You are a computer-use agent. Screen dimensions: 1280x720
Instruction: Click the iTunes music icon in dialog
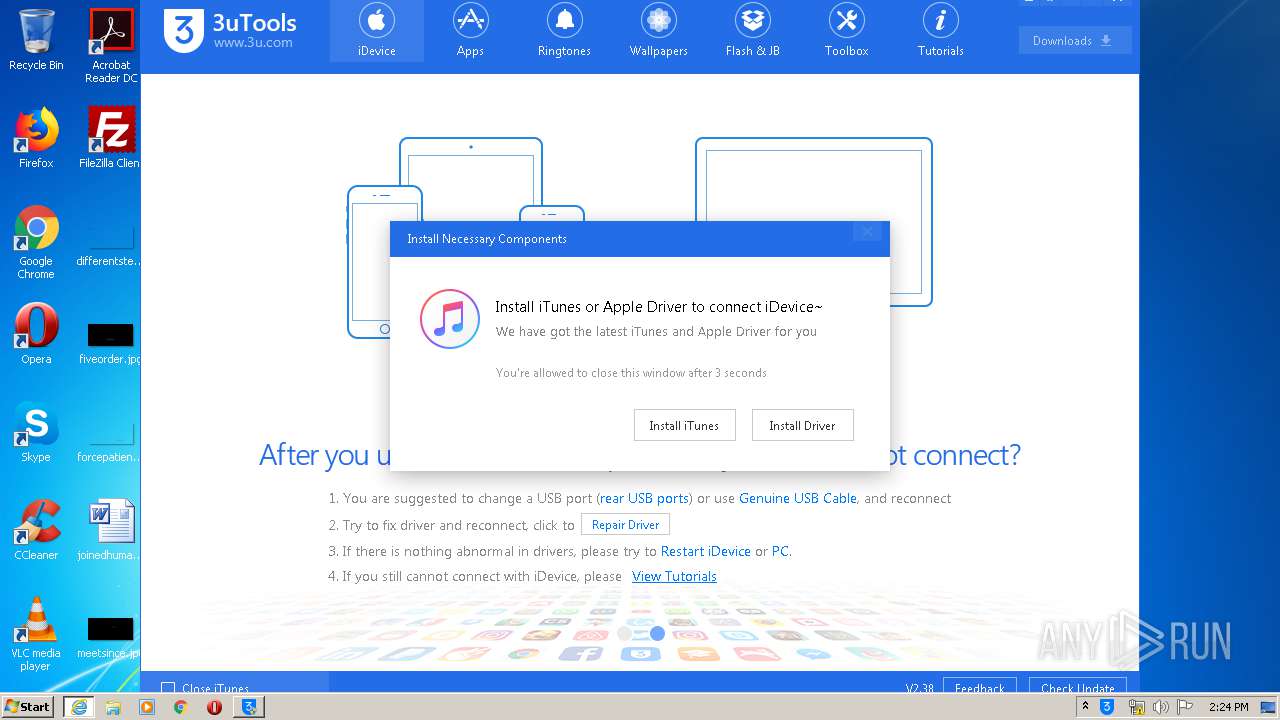coord(450,319)
